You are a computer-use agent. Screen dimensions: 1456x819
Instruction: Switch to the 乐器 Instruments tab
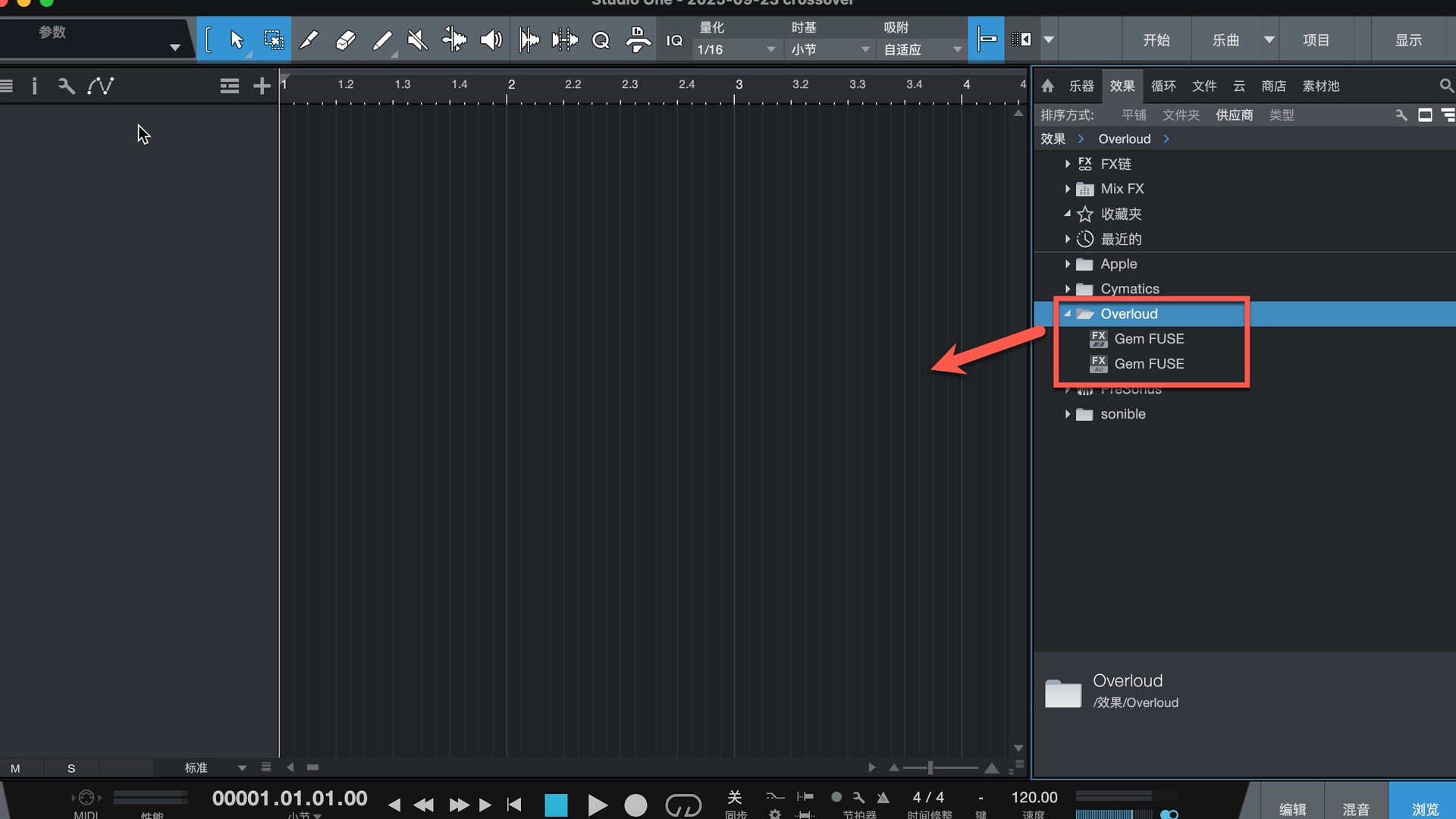[1081, 86]
